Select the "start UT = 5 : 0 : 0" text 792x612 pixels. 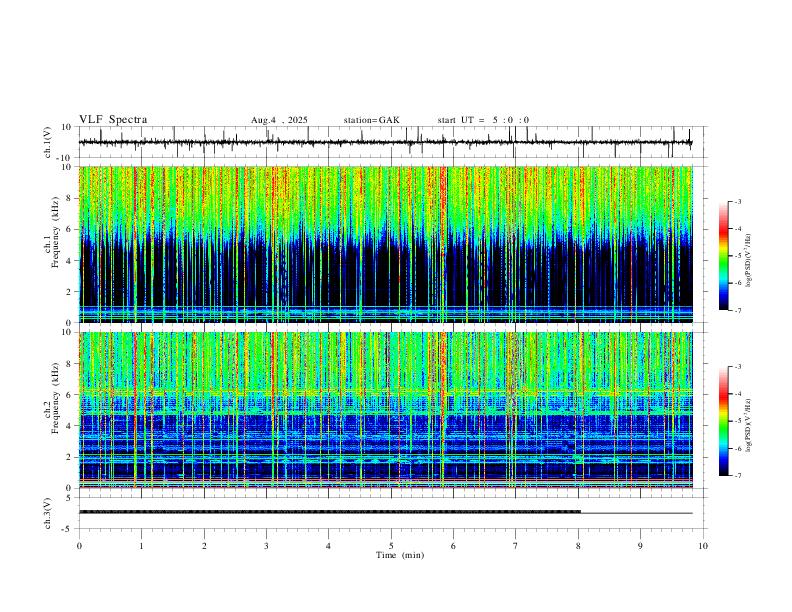(483, 120)
